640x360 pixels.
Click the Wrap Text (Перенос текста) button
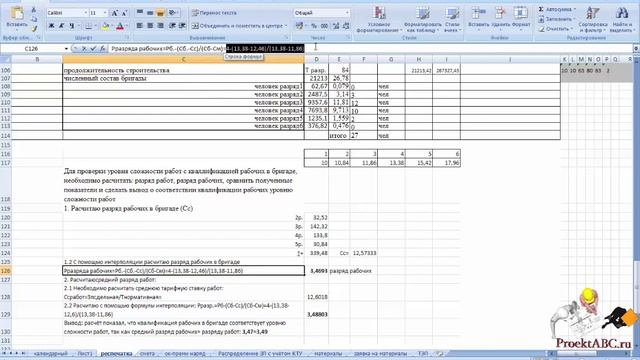(x=214, y=13)
